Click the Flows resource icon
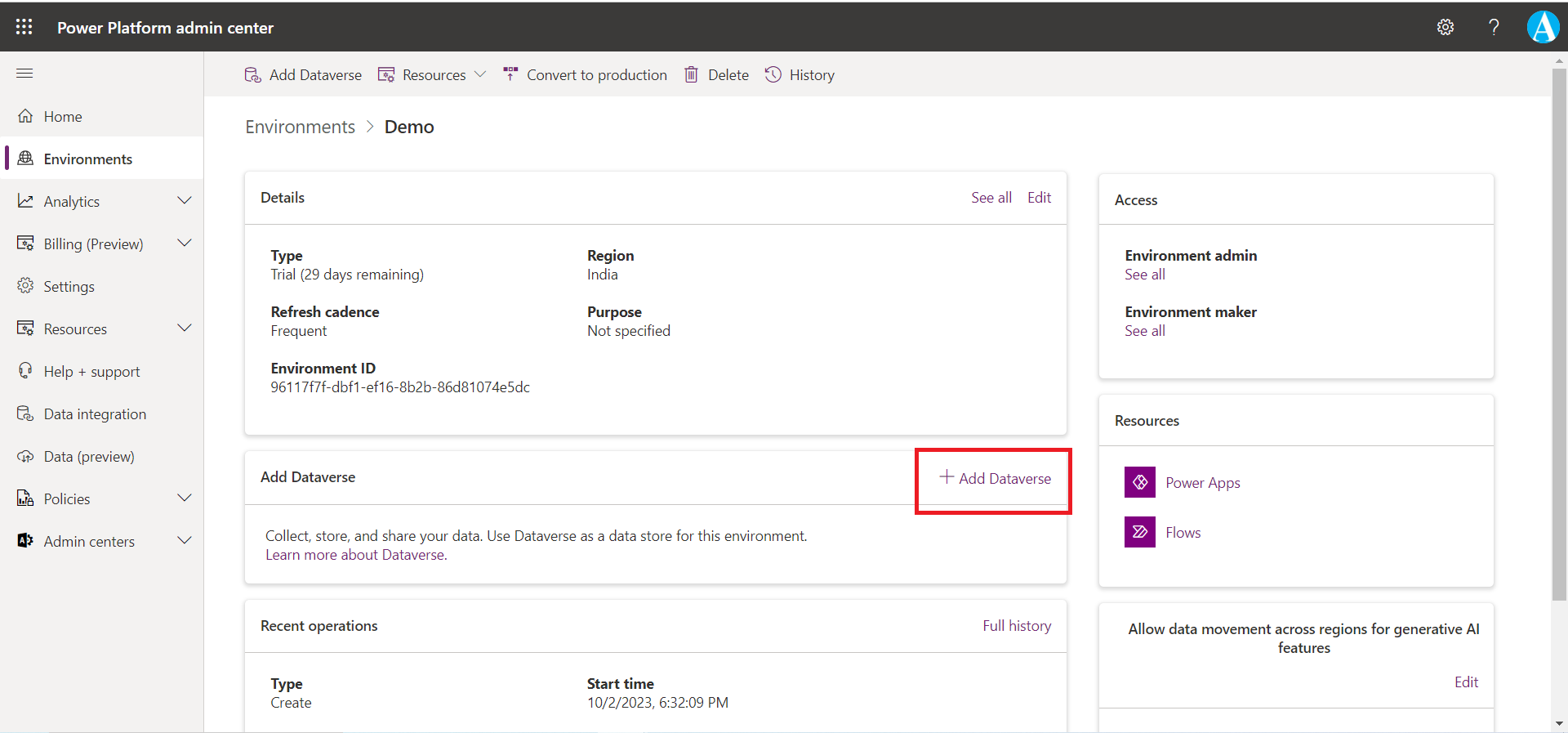 click(x=1139, y=532)
